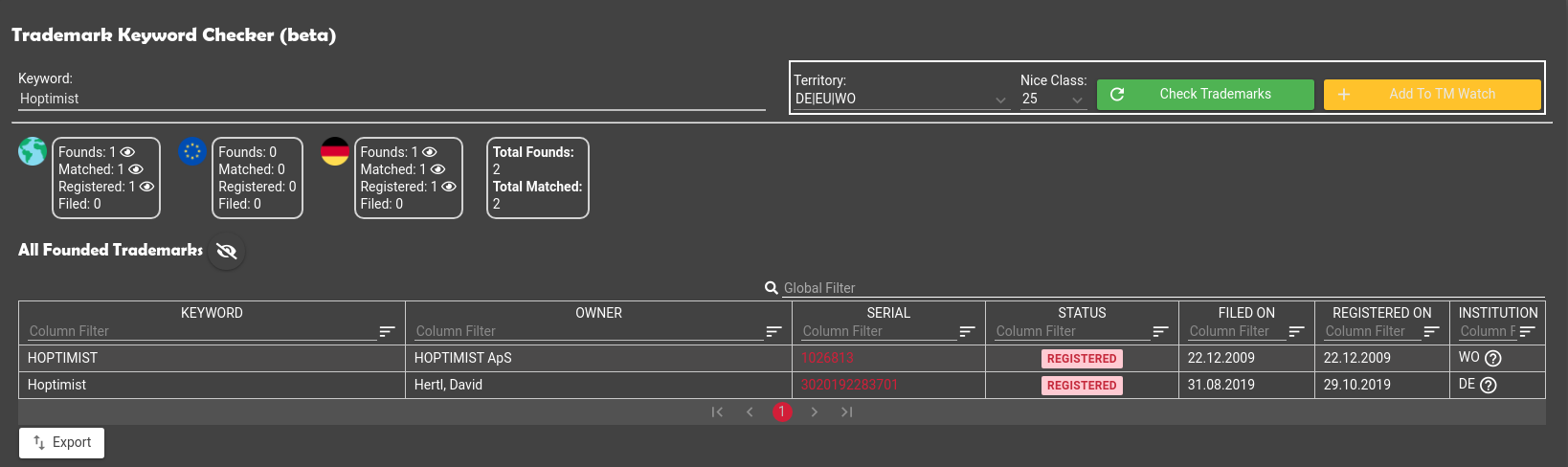
Task: Open serial link 3020192283701
Action: coord(850,385)
